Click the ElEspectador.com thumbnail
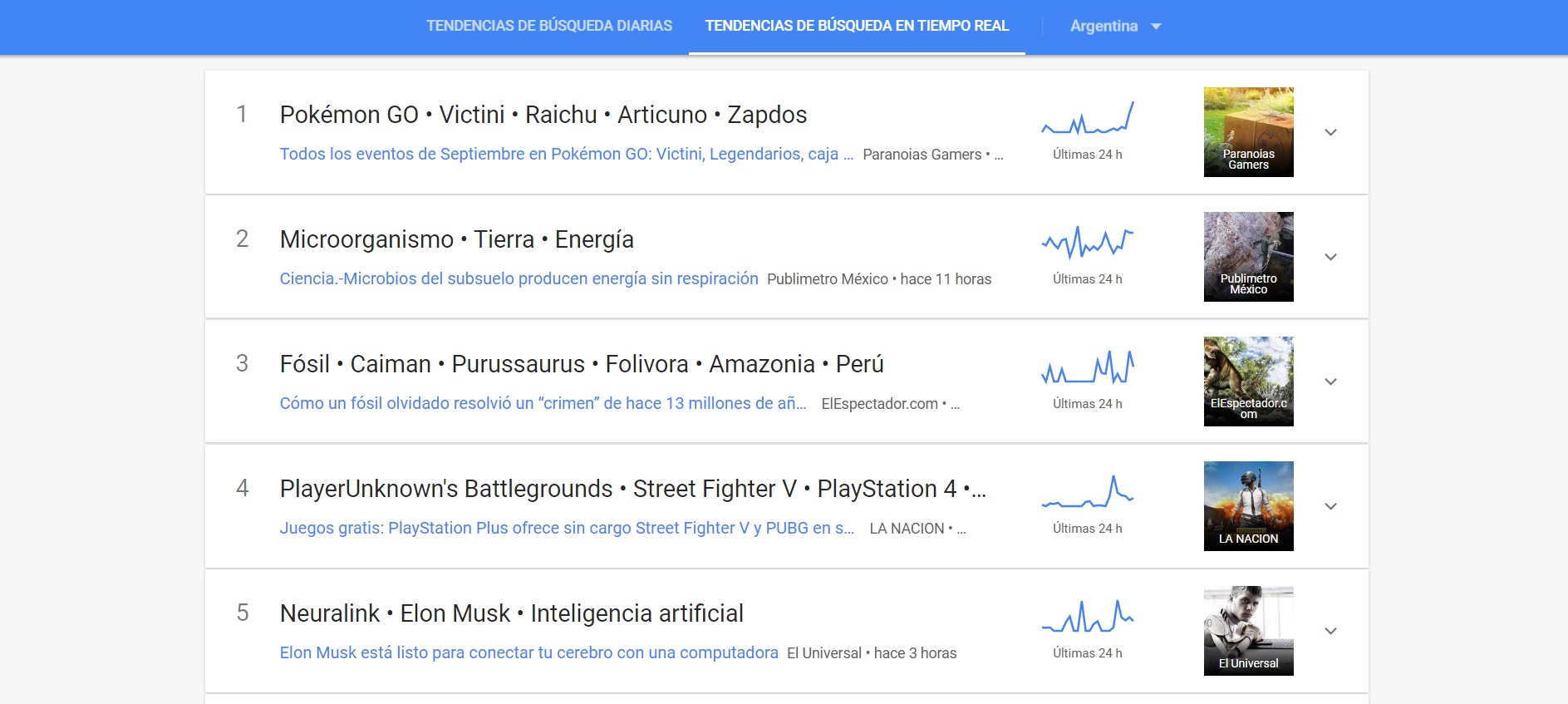1568x704 pixels. coord(1248,382)
